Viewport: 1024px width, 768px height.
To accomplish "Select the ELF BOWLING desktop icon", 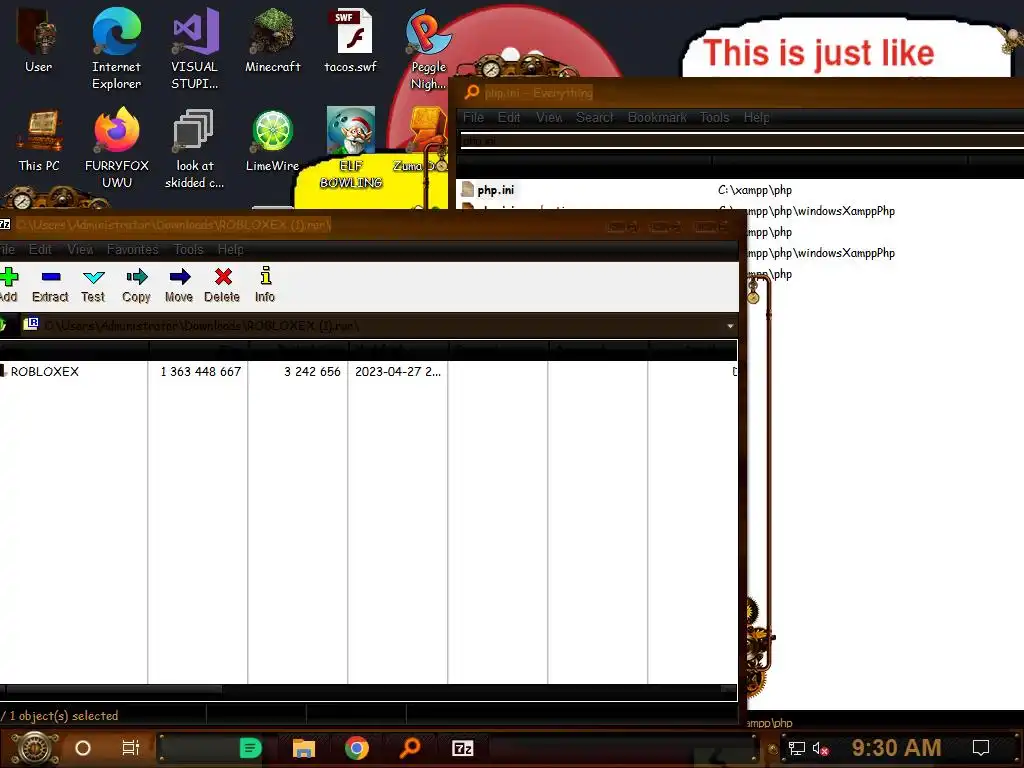I will (x=351, y=148).
